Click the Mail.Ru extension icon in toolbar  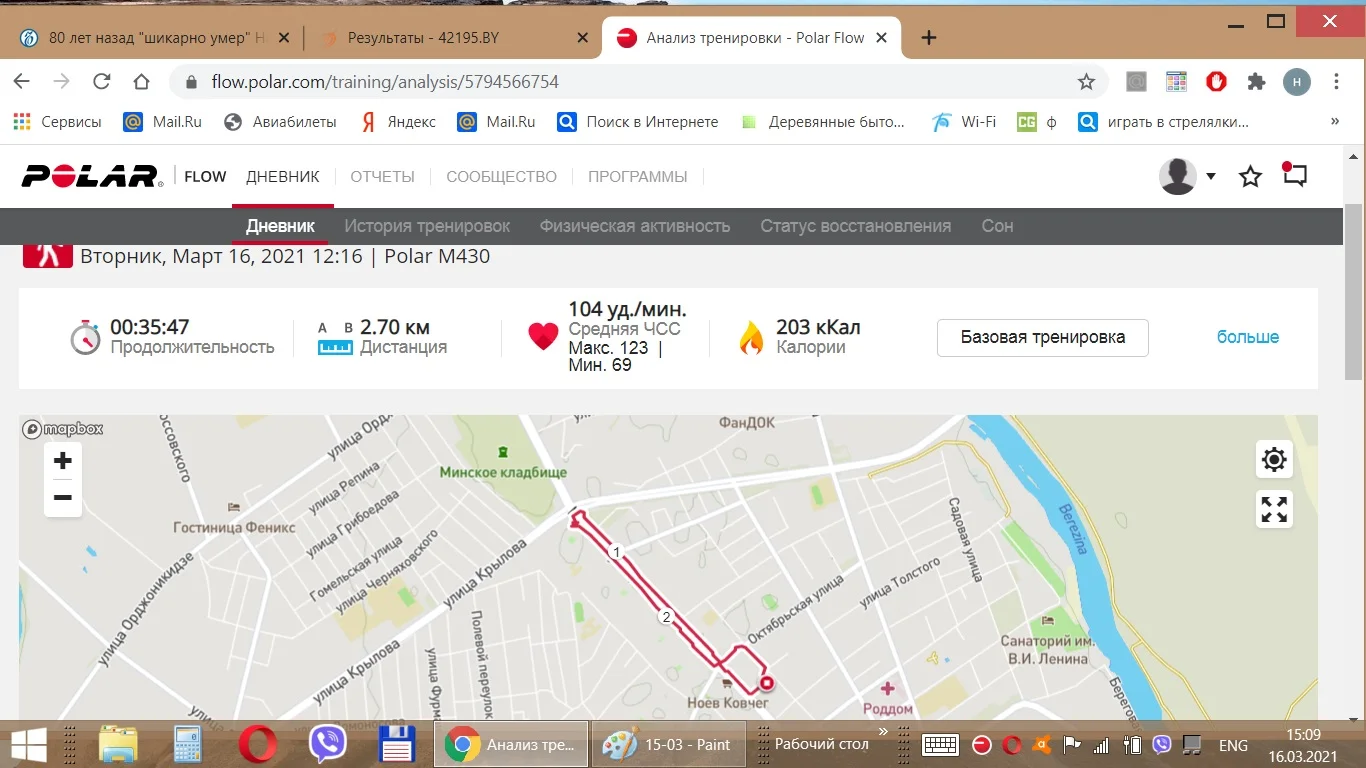pos(1136,82)
